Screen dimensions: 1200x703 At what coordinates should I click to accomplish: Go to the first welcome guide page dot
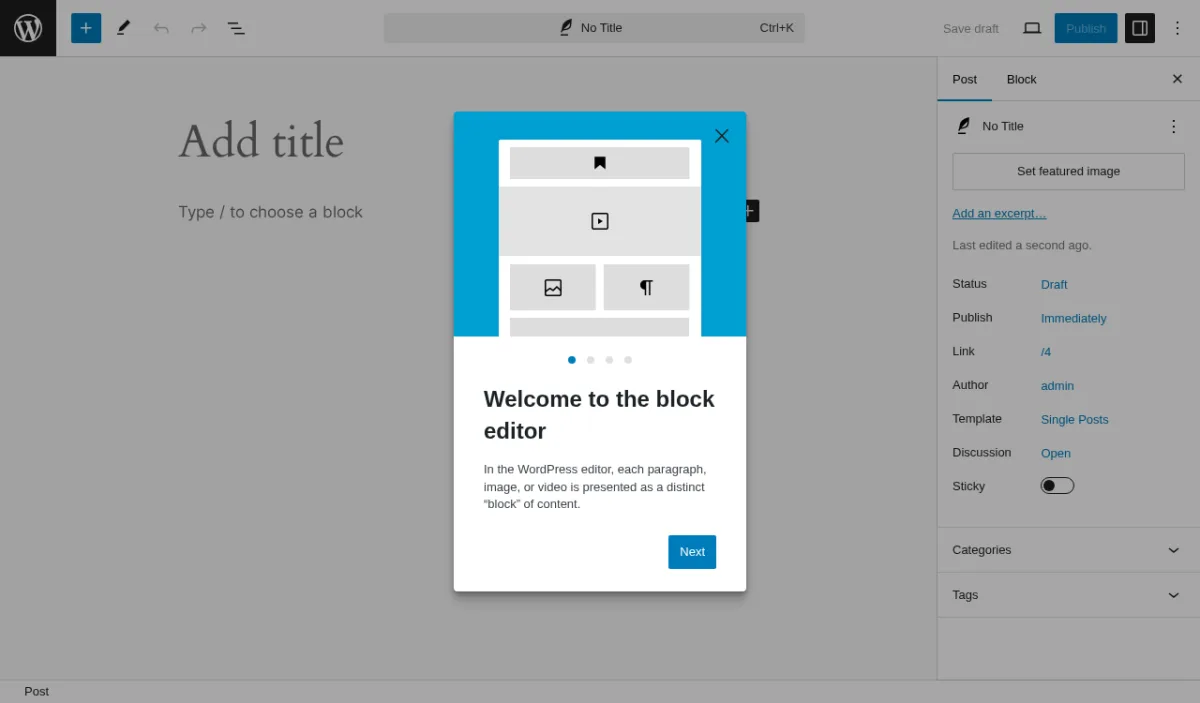[572, 360]
